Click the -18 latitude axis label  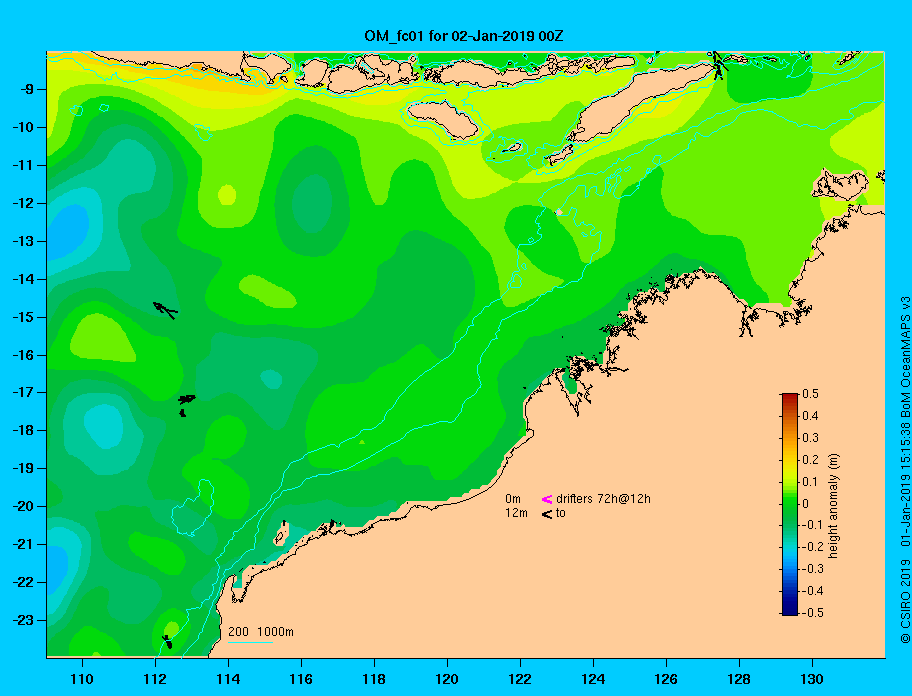tap(23, 430)
